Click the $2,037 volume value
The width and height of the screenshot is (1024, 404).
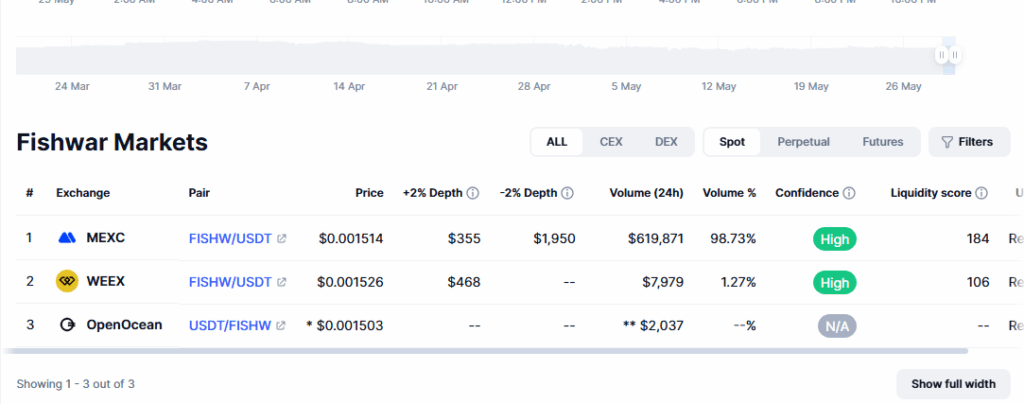pyautogui.click(x=662, y=325)
